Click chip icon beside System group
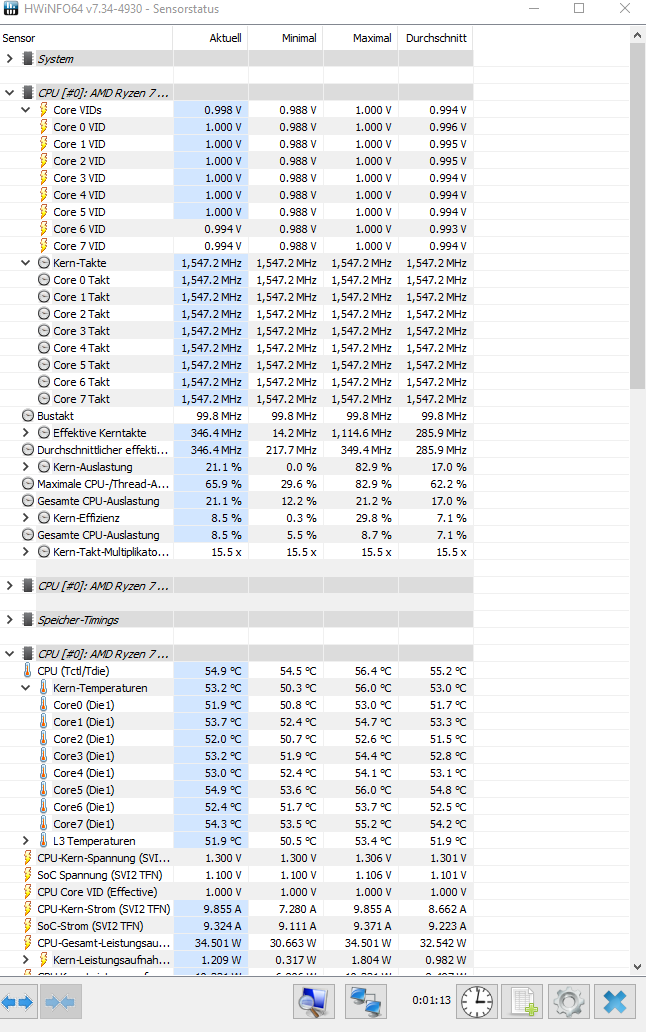This screenshot has width=646, height=1032. (x=28, y=59)
